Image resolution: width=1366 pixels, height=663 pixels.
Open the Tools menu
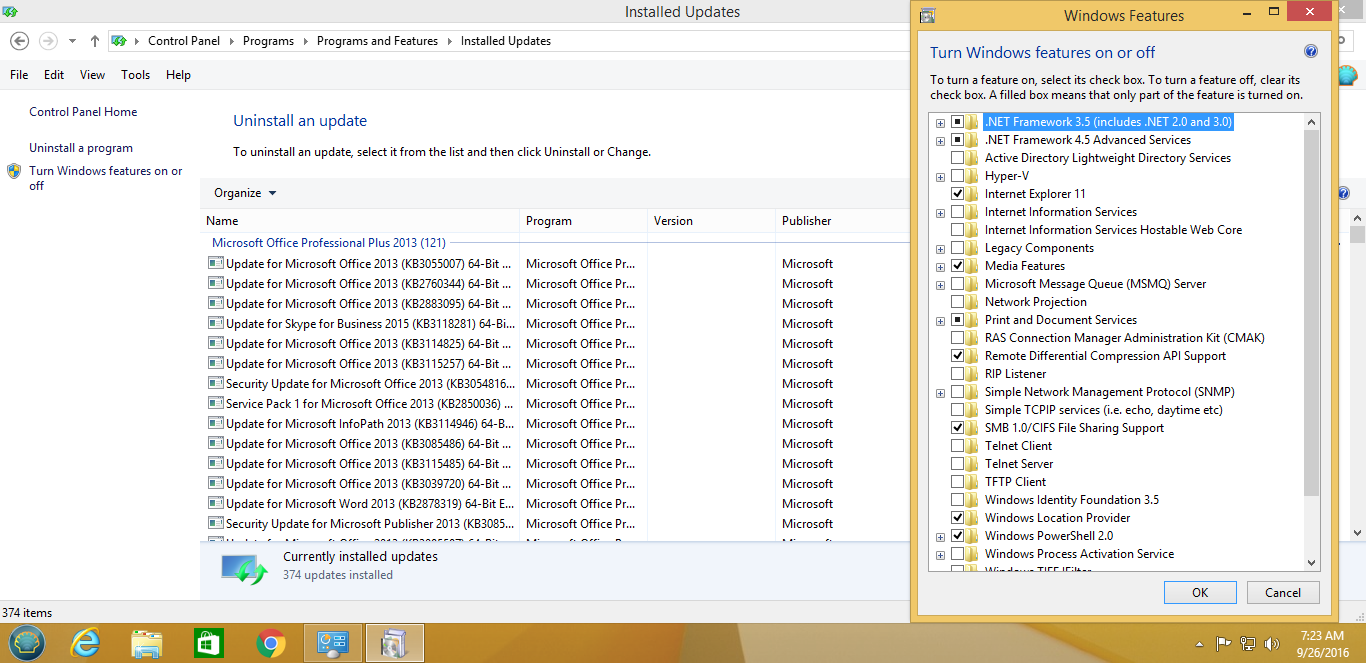point(136,75)
